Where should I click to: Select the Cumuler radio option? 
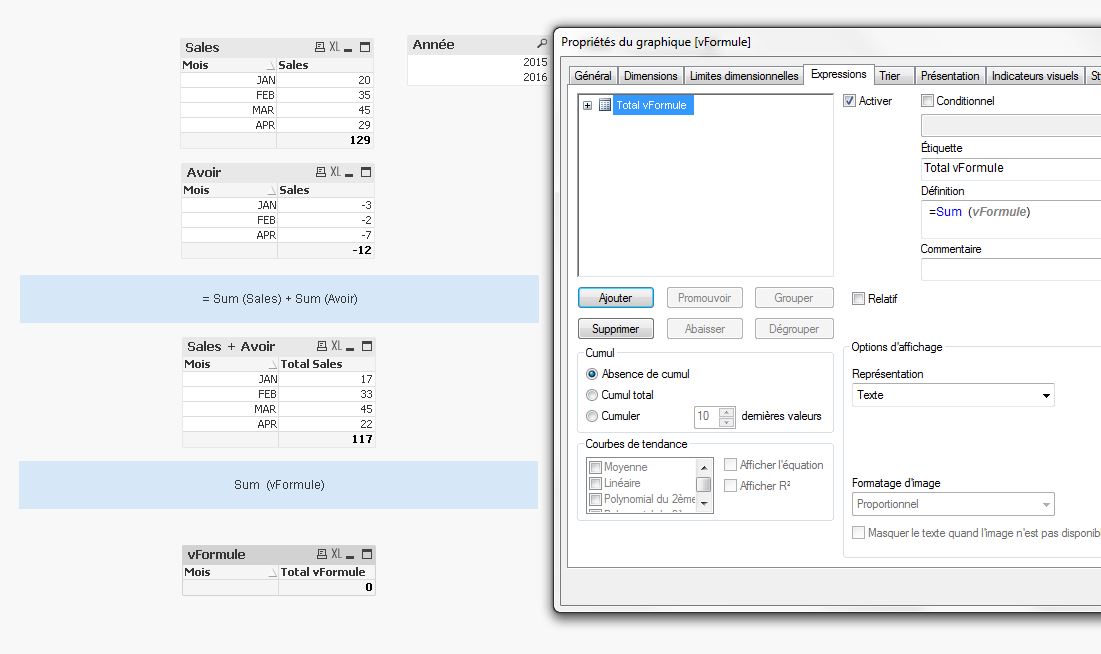point(592,416)
